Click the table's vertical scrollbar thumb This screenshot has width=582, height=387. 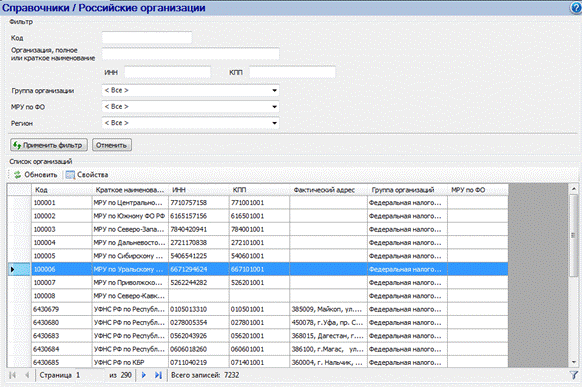point(573,235)
